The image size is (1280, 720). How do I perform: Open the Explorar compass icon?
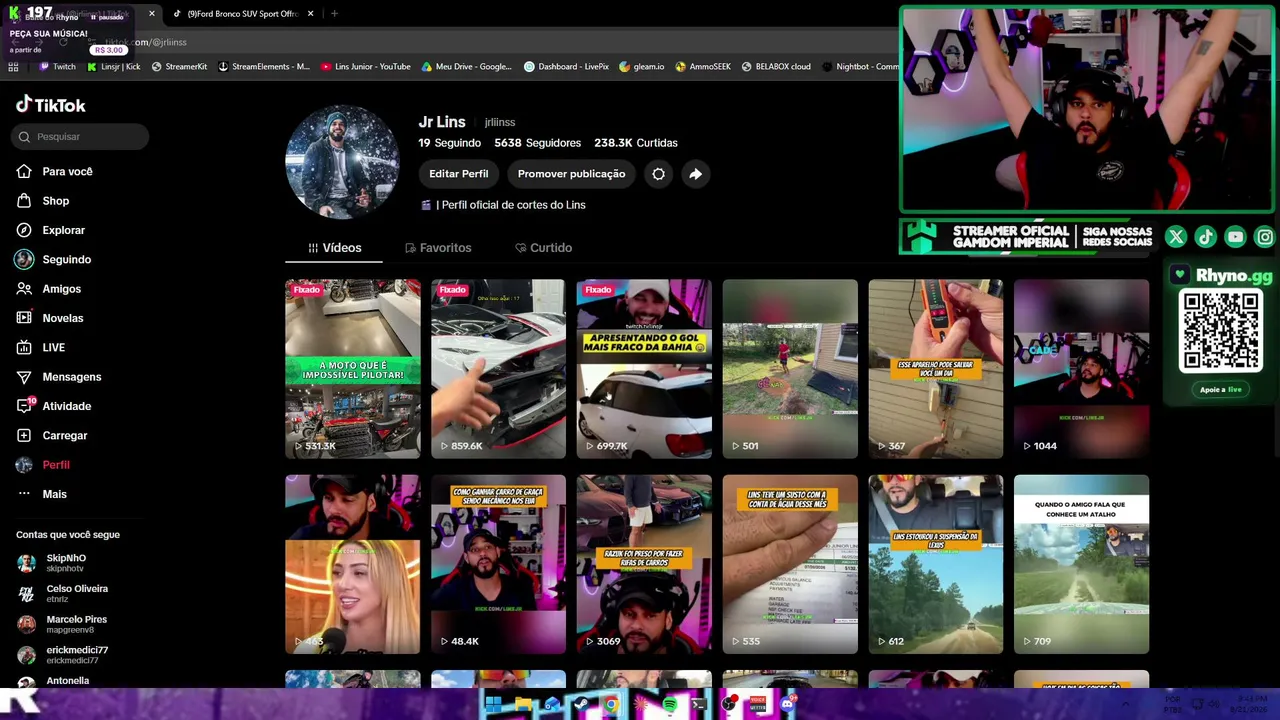point(24,230)
